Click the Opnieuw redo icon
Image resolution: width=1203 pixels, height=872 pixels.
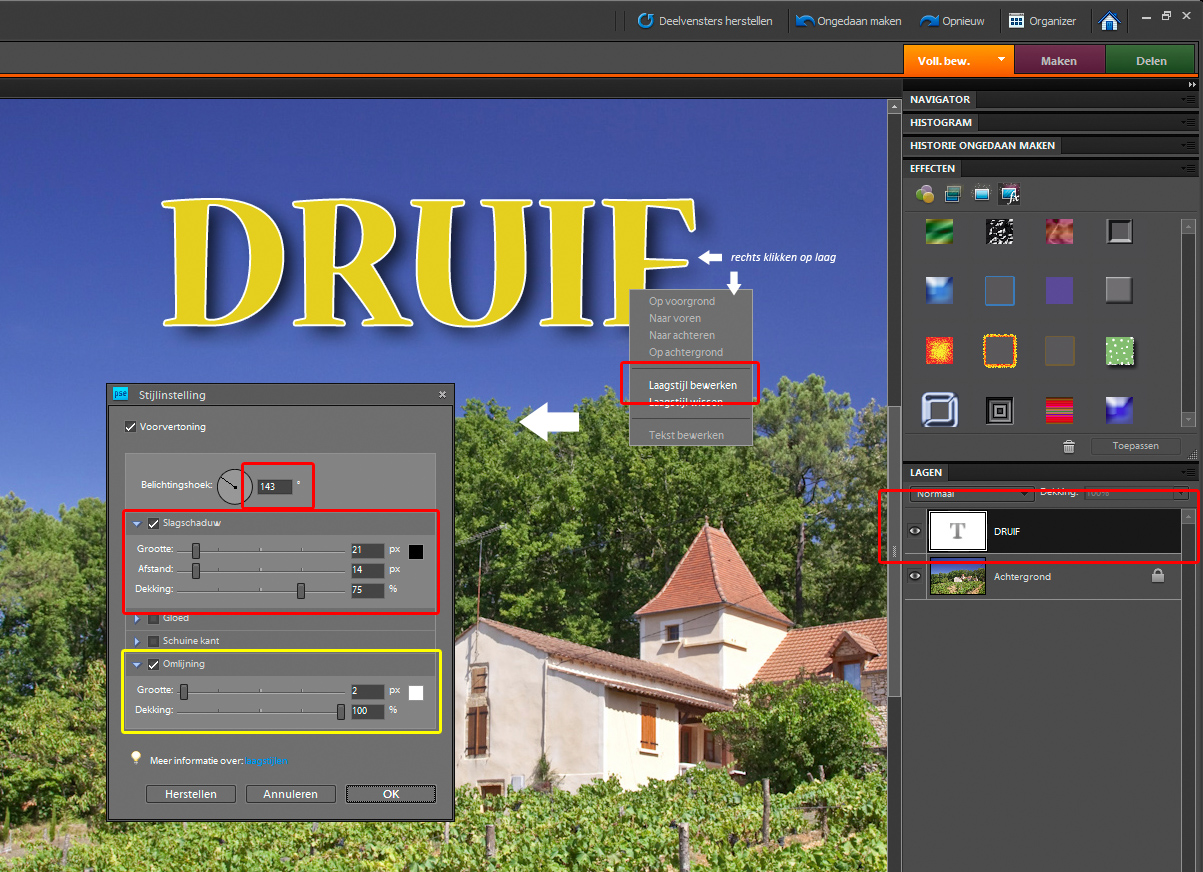(929, 21)
